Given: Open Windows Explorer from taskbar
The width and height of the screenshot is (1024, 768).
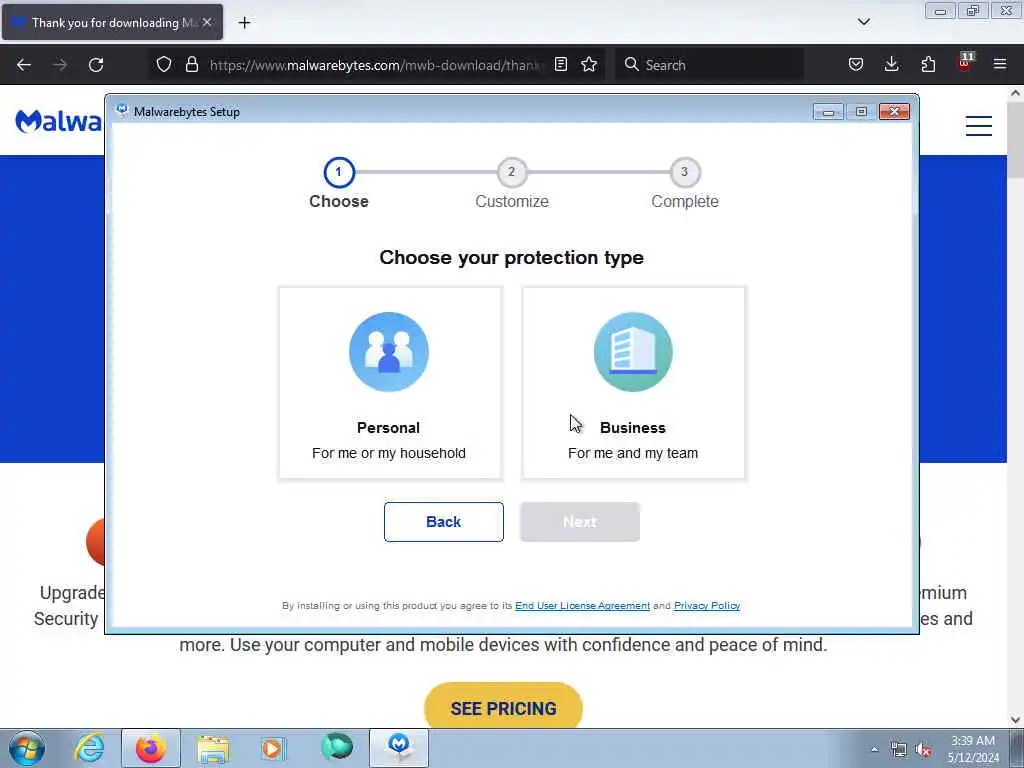Looking at the screenshot, I should point(213,748).
